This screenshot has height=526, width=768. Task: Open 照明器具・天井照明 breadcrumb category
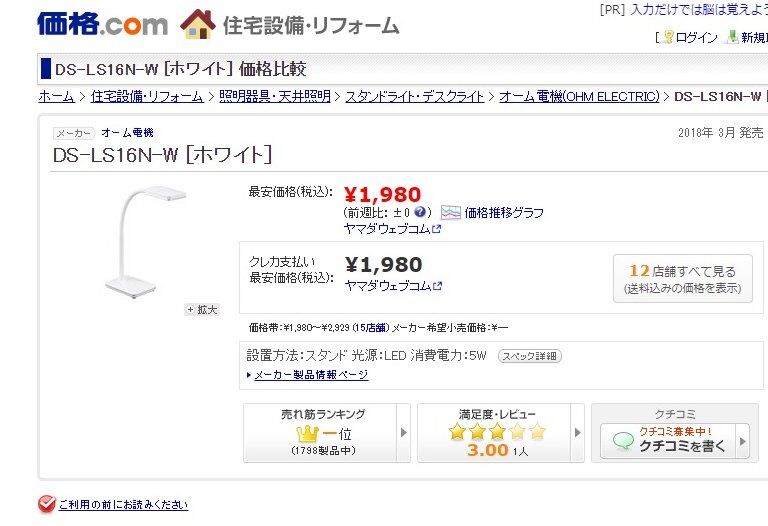274,97
